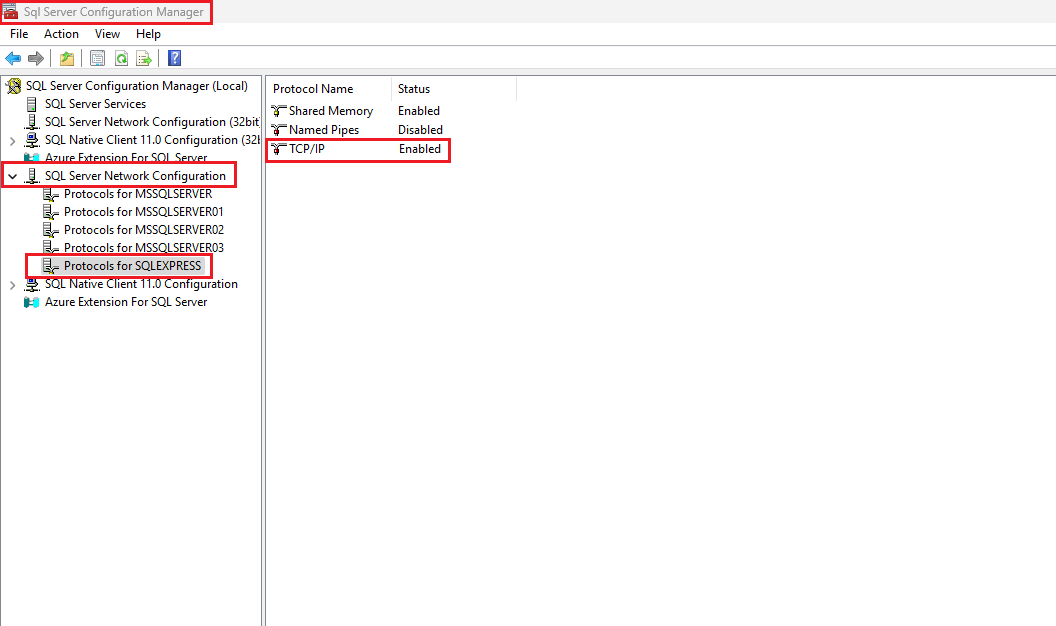This screenshot has width=1056, height=626.
Task: Click the Disabled status of Named Pipes
Action: 420,129
